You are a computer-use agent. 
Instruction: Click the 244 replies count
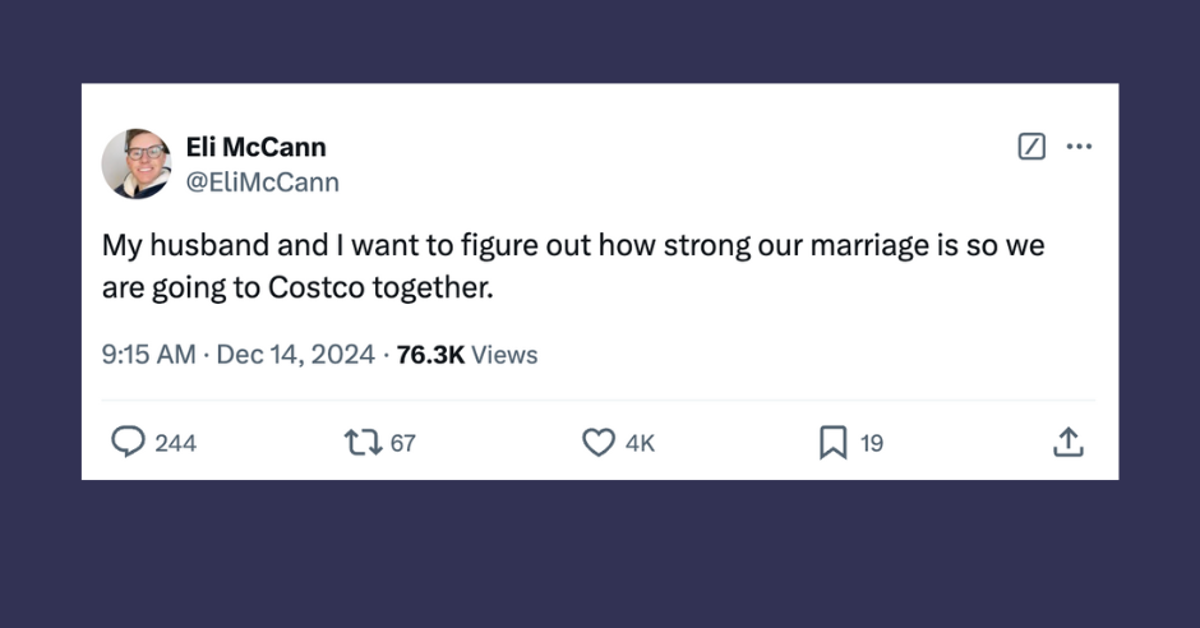pos(176,443)
